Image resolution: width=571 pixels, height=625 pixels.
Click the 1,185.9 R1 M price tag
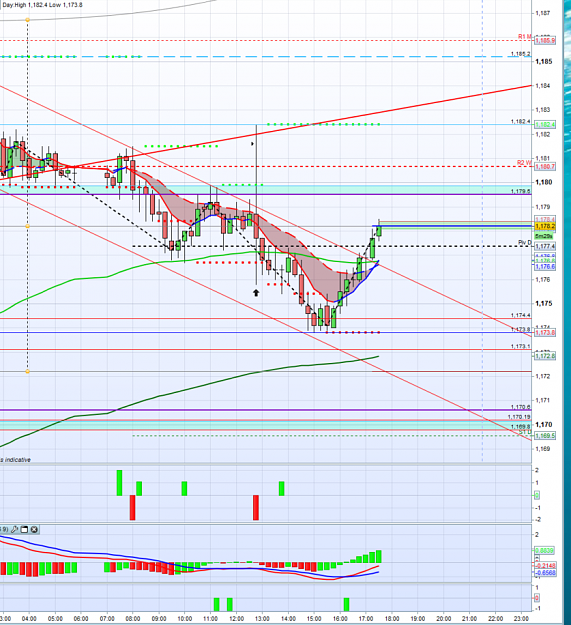pos(545,41)
